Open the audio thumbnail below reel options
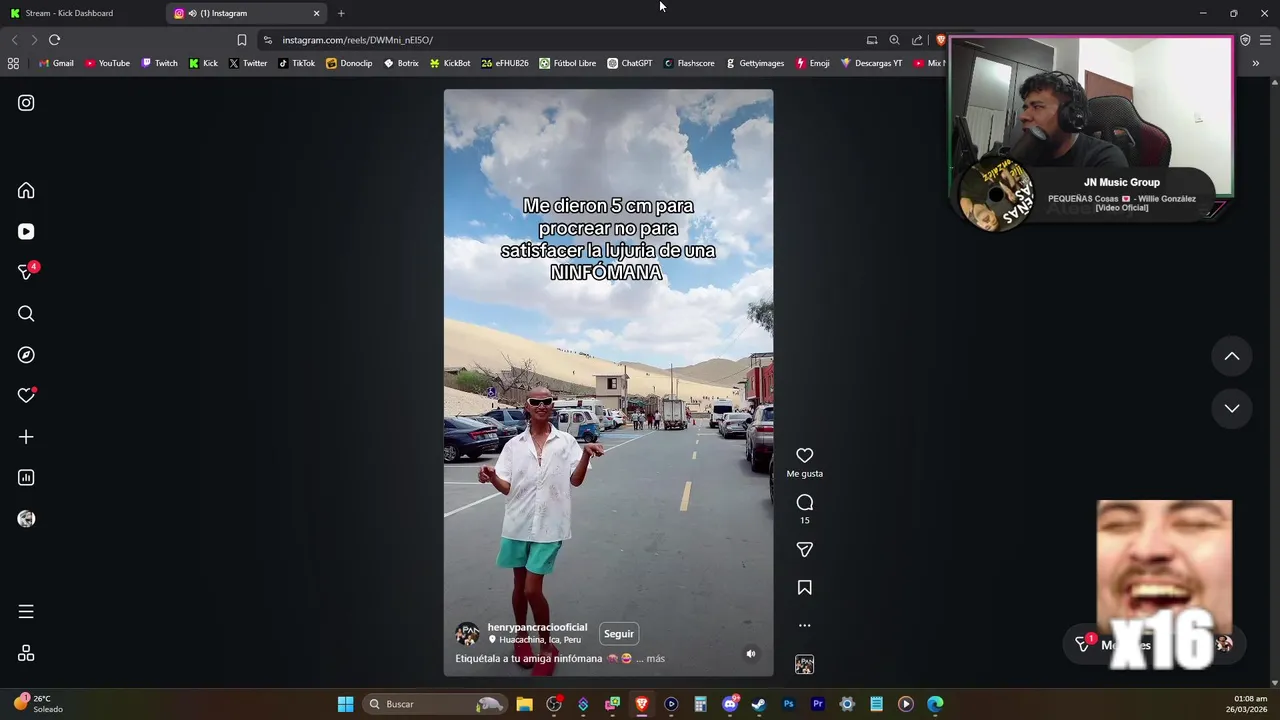Image resolution: width=1280 pixels, height=720 pixels. coord(804,664)
